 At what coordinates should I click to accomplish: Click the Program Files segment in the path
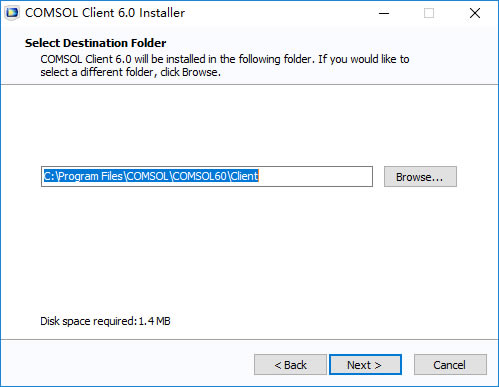(91, 176)
